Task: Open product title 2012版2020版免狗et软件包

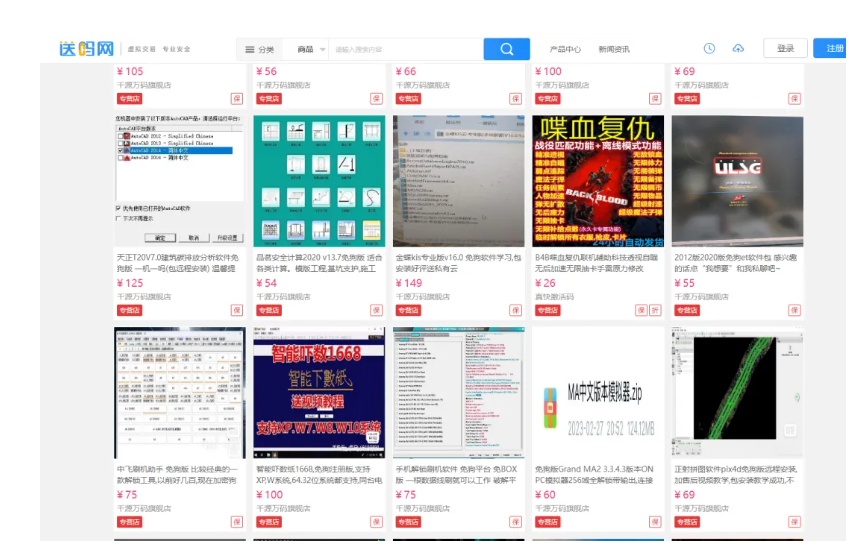Action: click(x=736, y=263)
